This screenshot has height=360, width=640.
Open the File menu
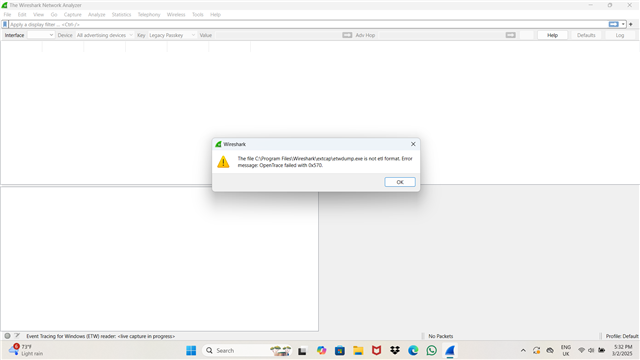(7, 15)
